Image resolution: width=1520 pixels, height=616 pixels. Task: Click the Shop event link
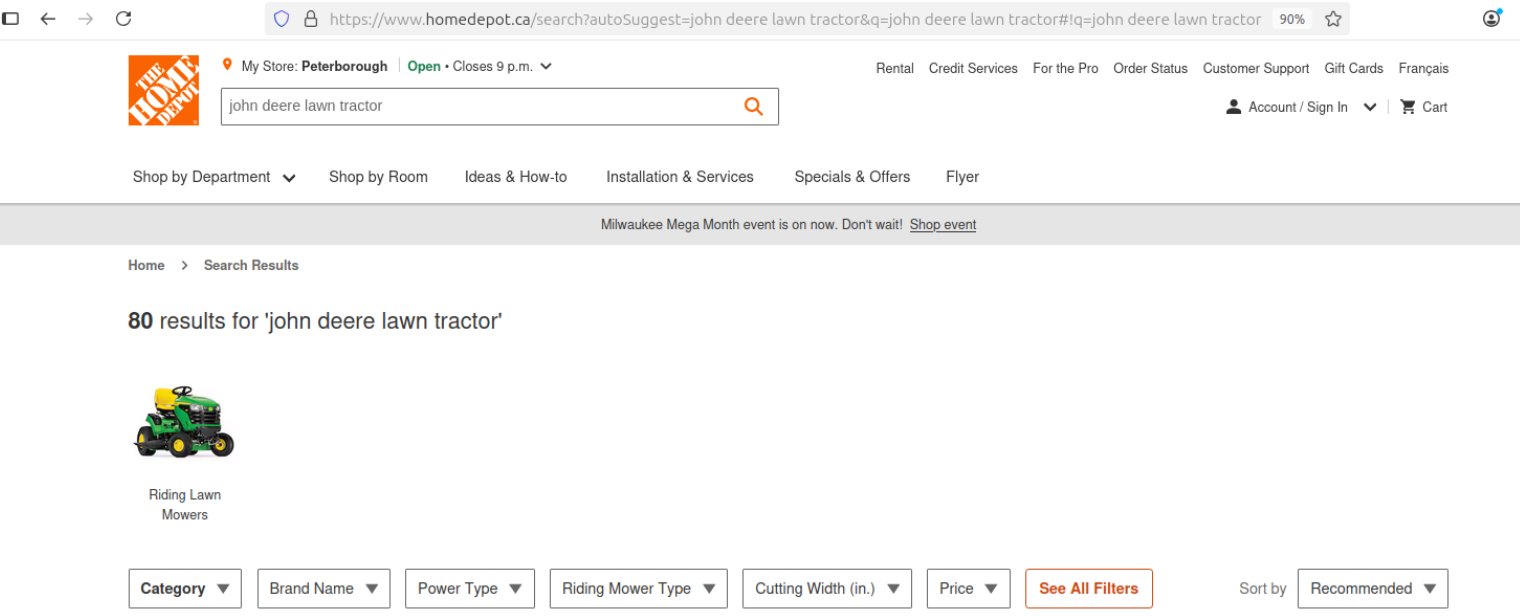pos(943,225)
